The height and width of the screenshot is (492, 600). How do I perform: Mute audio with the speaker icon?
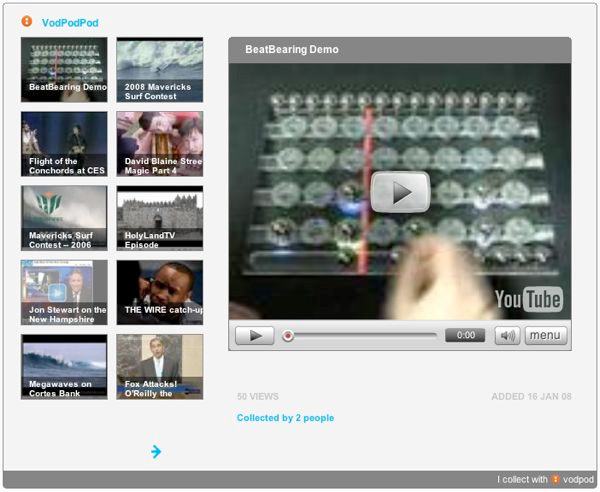pyautogui.click(x=507, y=336)
